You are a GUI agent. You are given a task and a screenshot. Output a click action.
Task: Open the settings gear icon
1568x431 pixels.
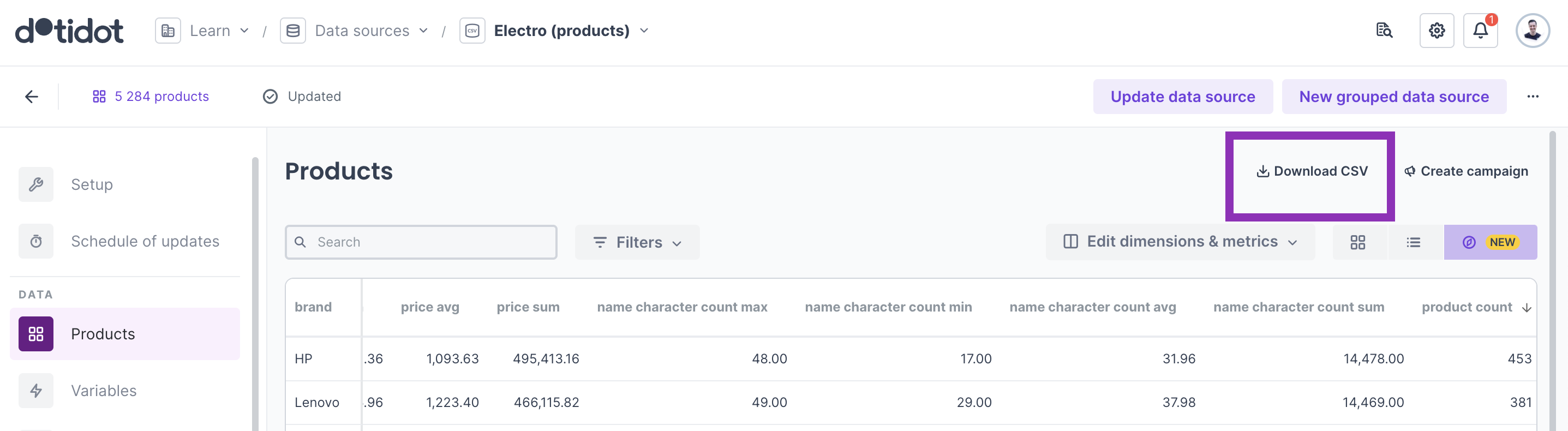(1436, 31)
